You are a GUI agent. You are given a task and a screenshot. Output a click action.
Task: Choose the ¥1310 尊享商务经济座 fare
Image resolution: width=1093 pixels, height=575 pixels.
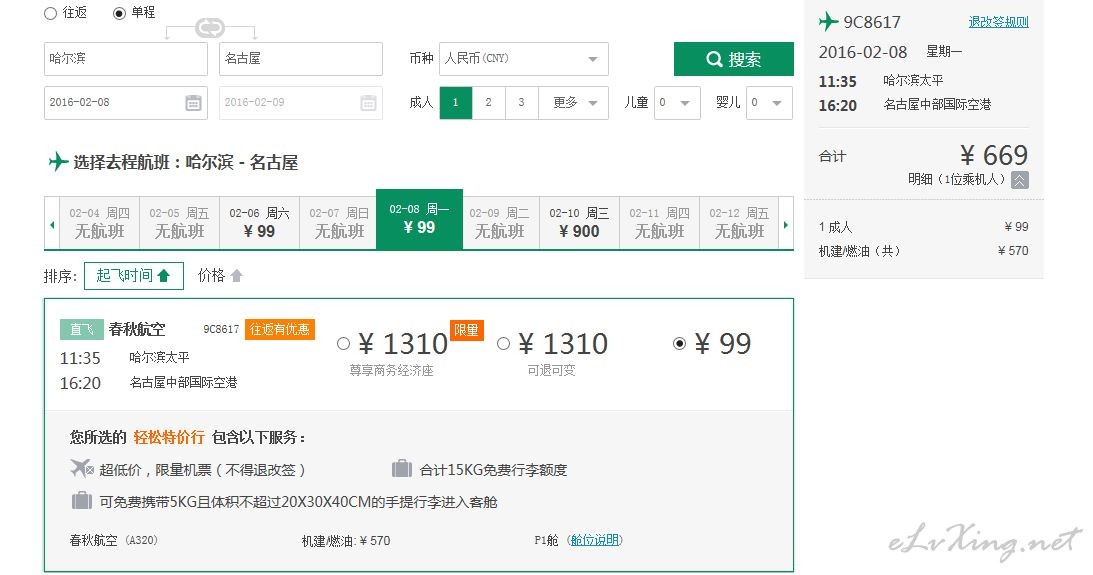(343, 344)
